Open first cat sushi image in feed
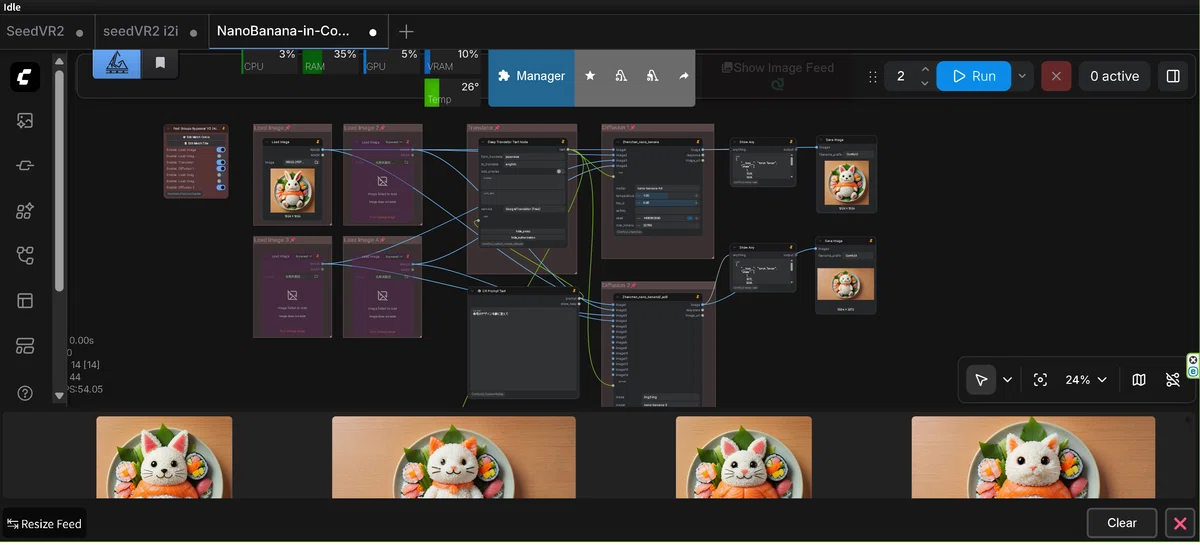The width and height of the screenshot is (1200, 545). (x=164, y=457)
